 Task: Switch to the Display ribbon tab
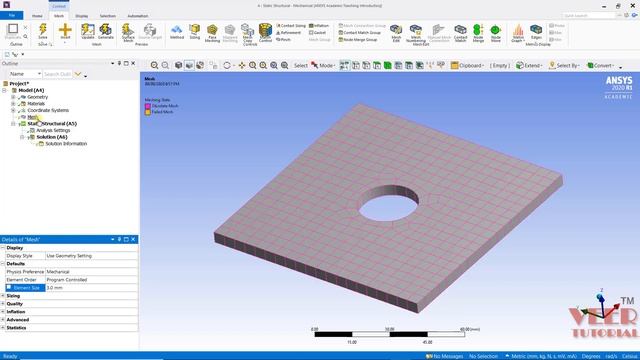point(82,16)
